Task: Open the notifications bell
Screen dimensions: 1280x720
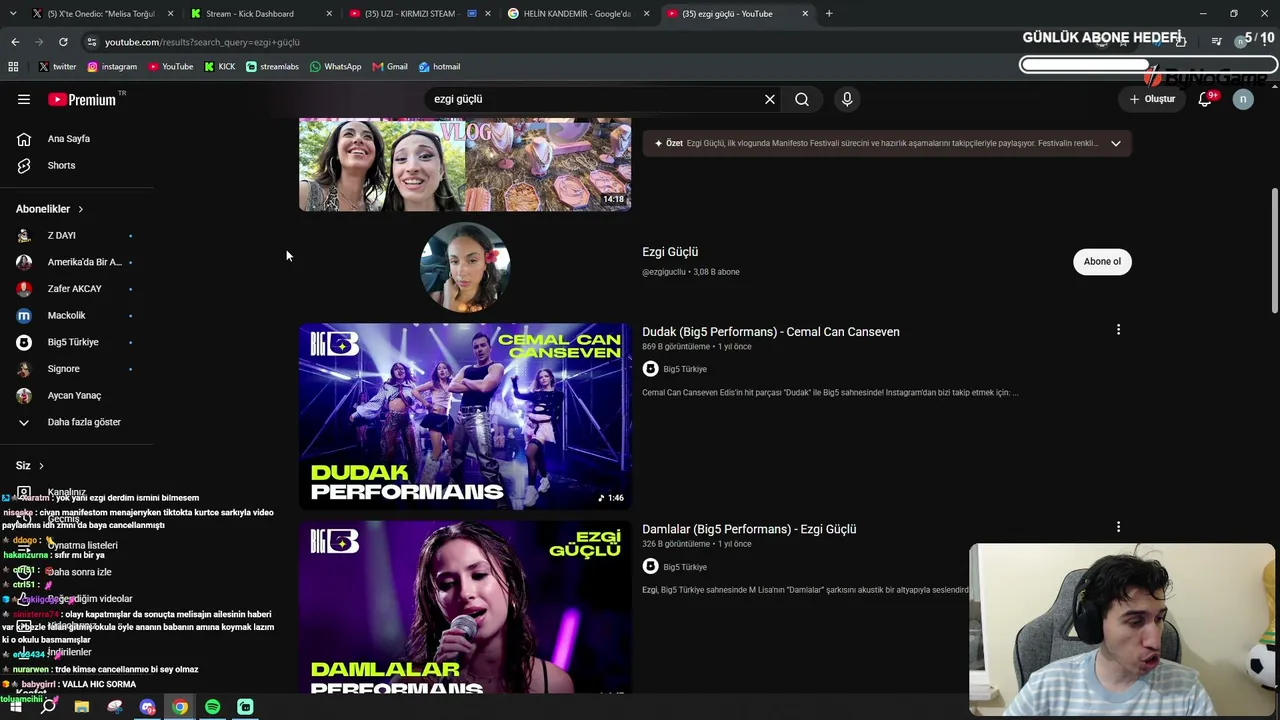Action: coord(1205,99)
